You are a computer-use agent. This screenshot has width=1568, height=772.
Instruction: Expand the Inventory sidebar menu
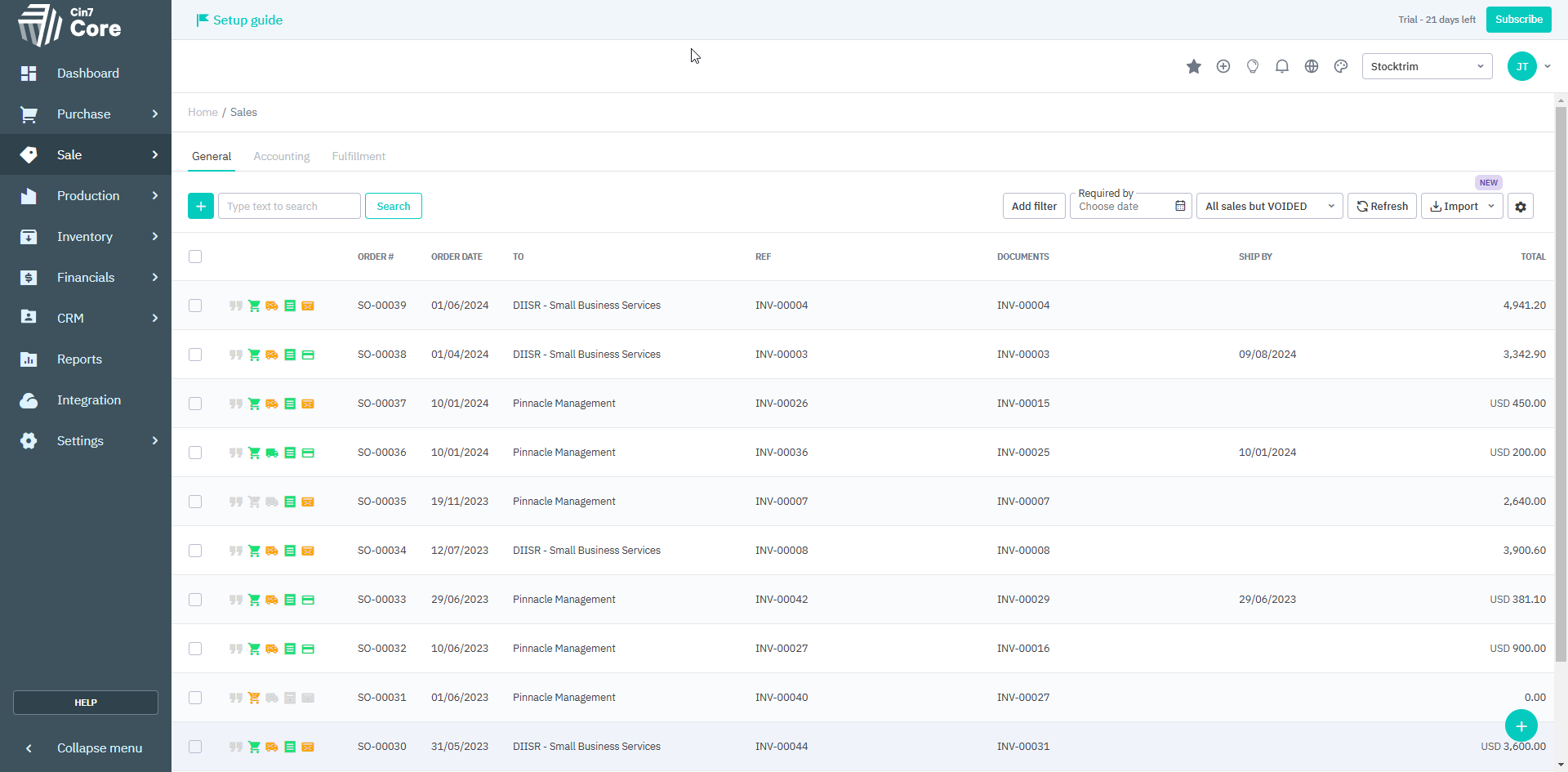point(86,237)
